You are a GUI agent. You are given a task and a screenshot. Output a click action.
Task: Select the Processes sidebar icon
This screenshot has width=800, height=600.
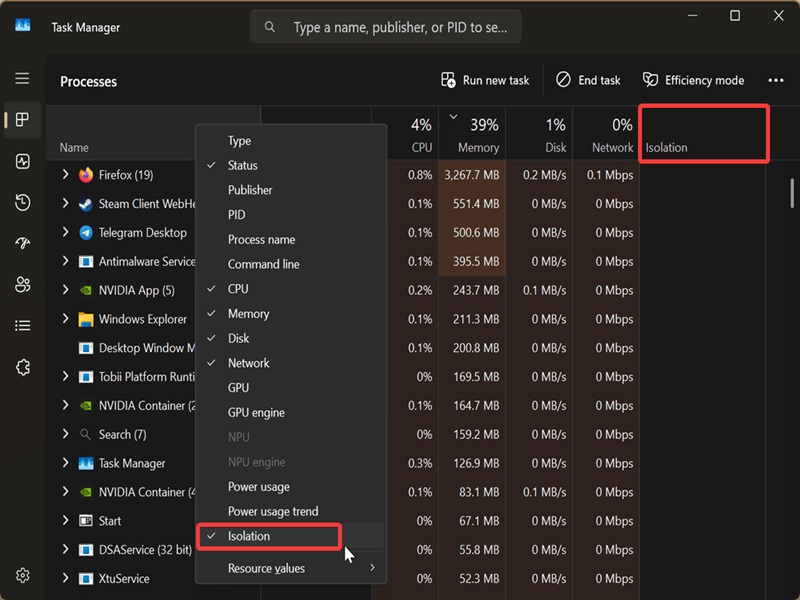pyautogui.click(x=22, y=119)
